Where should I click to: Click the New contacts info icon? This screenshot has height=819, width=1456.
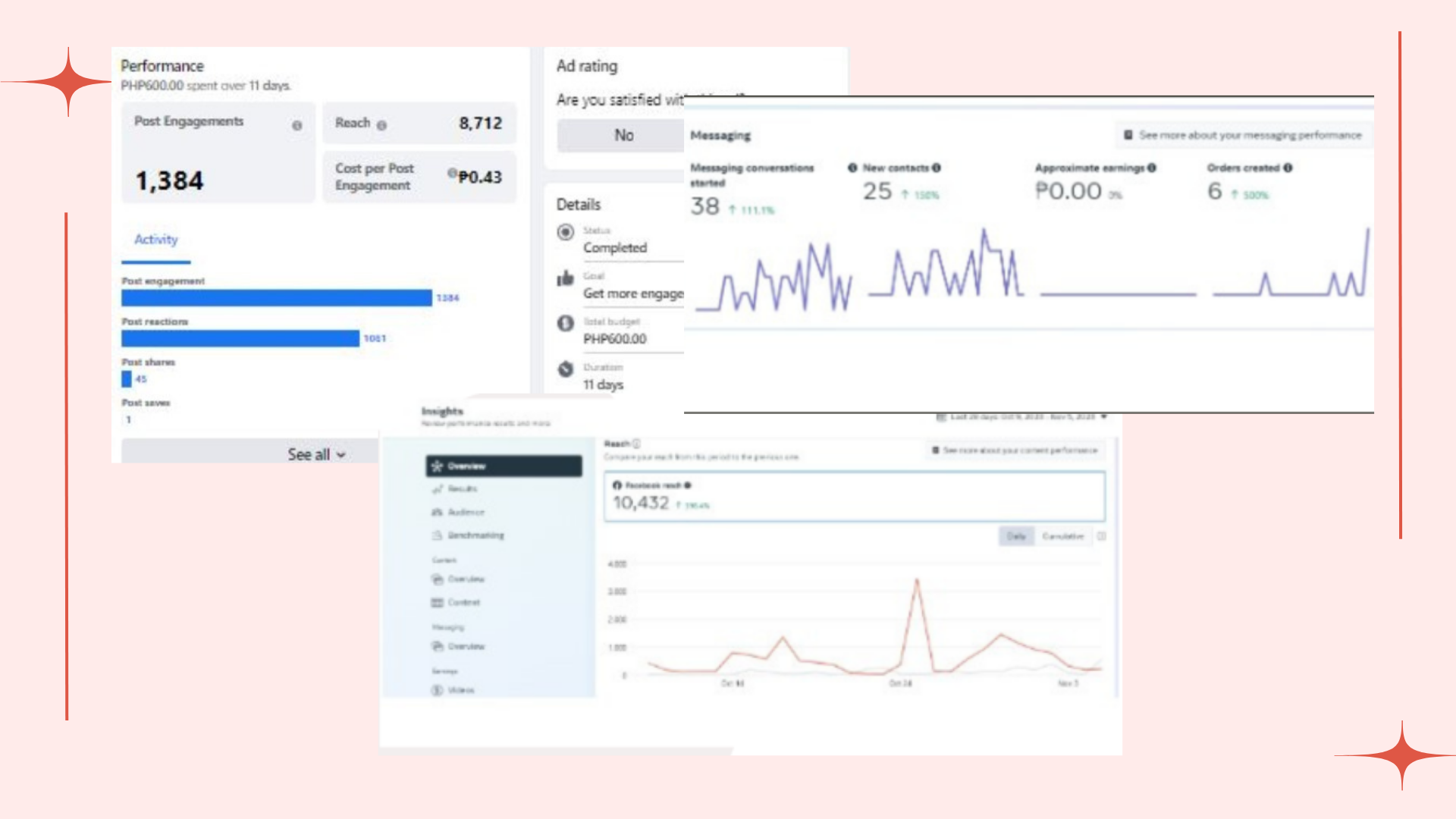[x=937, y=168]
